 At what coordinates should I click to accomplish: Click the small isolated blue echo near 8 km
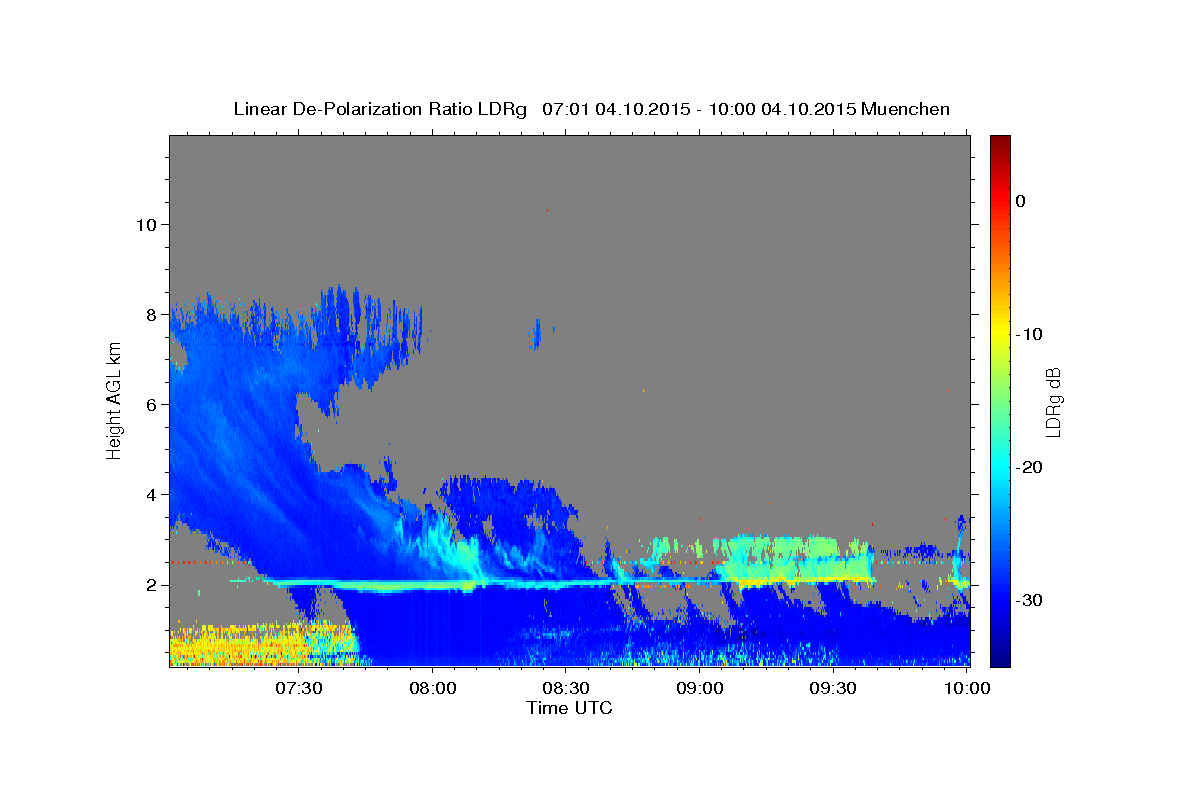click(537, 334)
